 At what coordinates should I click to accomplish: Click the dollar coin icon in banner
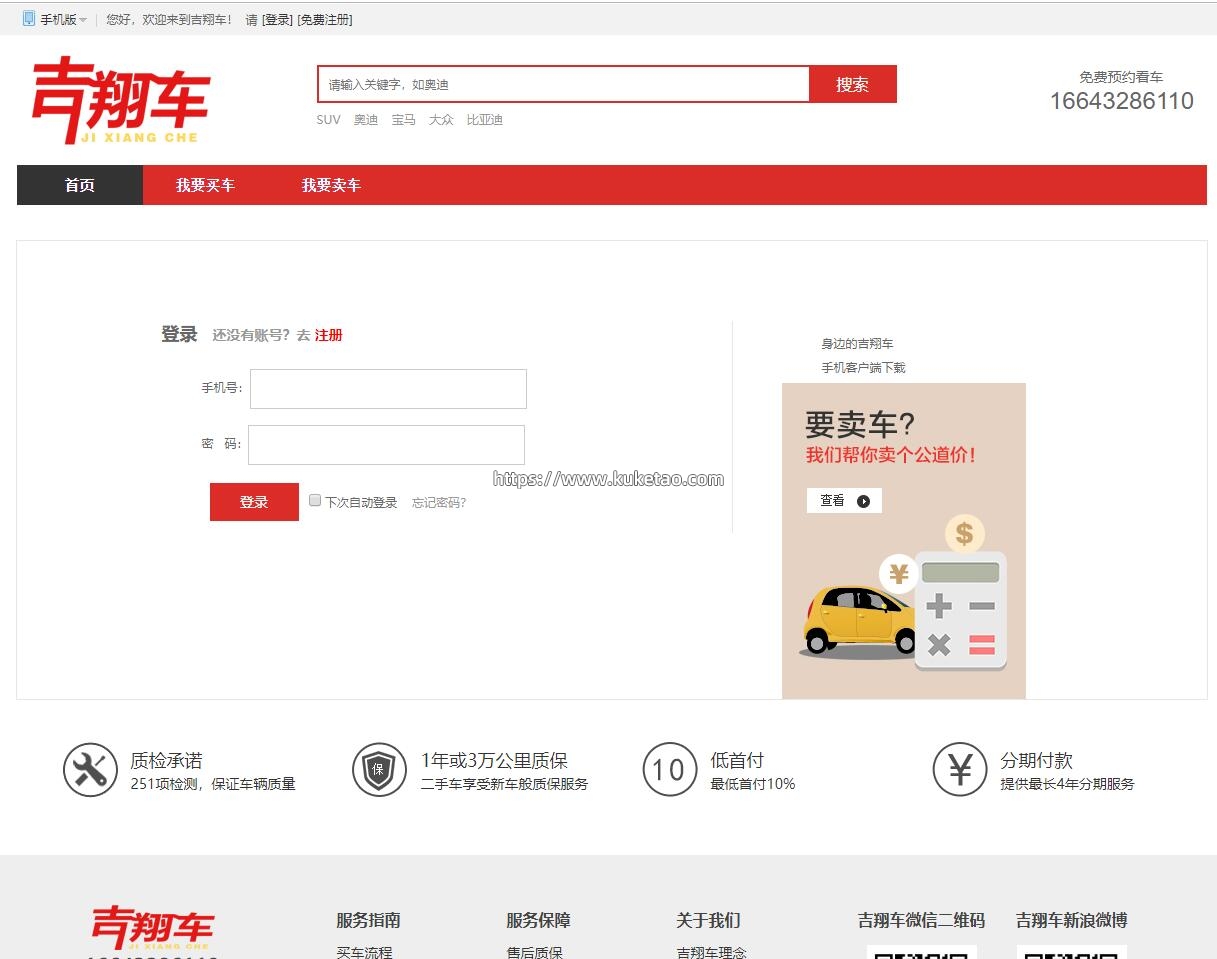tap(964, 533)
